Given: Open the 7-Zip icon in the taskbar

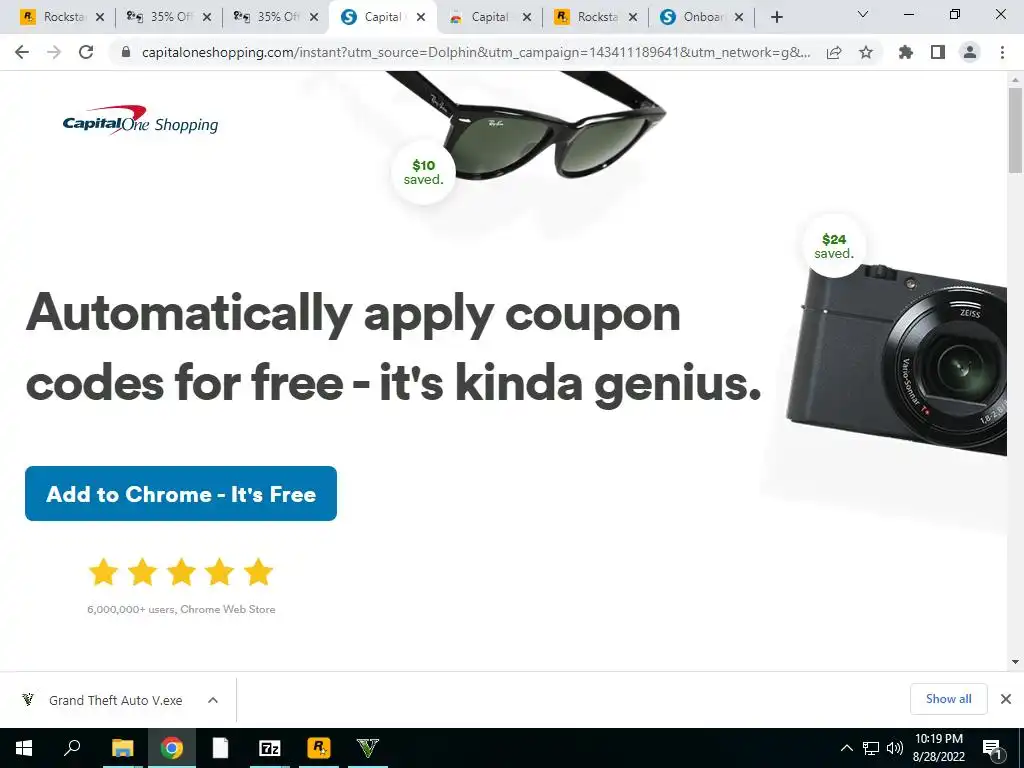Looking at the screenshot, I should pyautogui.click(x=269, y=748).
